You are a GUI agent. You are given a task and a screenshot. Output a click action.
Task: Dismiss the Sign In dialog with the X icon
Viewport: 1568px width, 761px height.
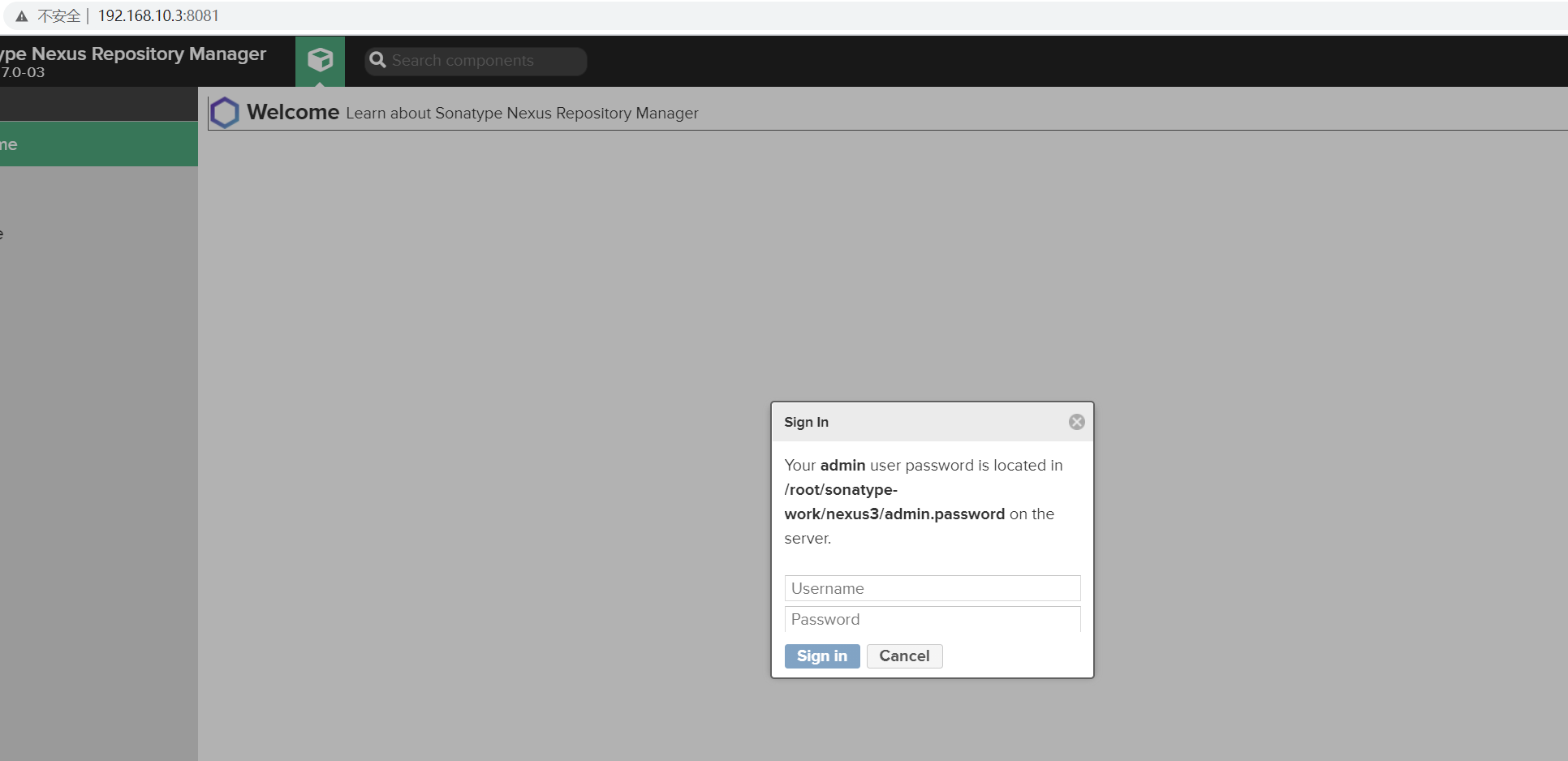click(1076, 421)
